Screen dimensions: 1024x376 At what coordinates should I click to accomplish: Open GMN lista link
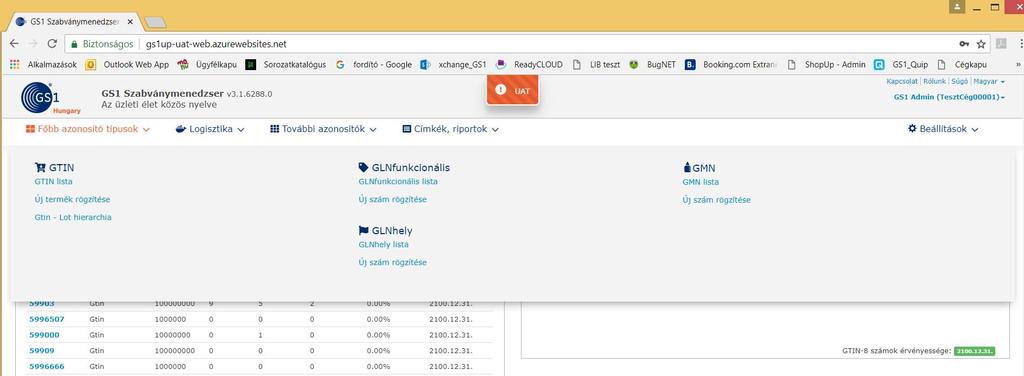pos(701,182)
